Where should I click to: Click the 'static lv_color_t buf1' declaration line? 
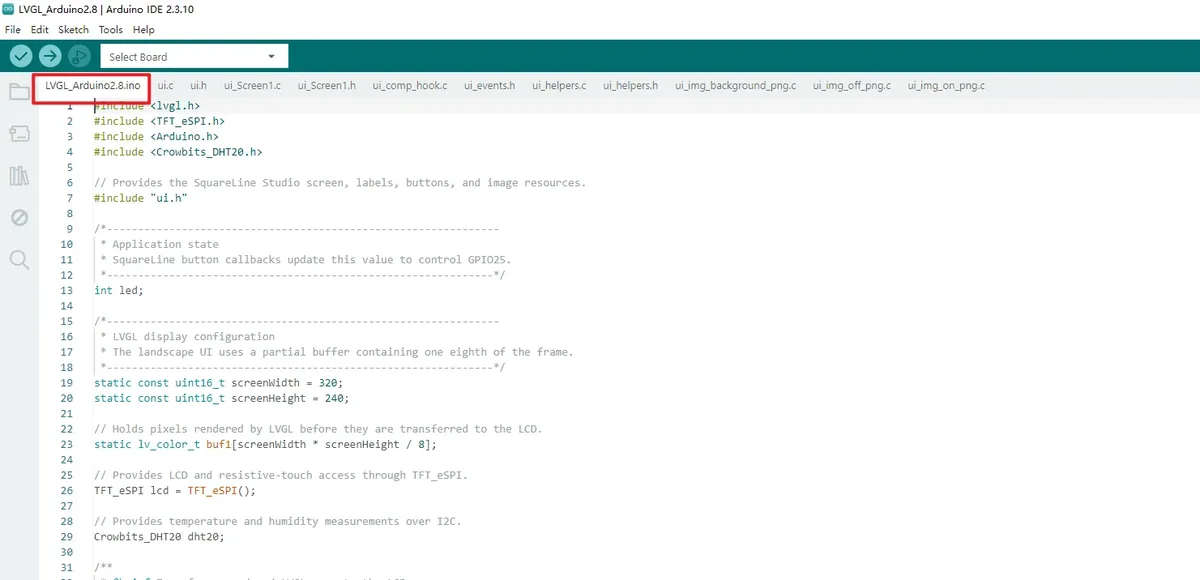[266, 444]
